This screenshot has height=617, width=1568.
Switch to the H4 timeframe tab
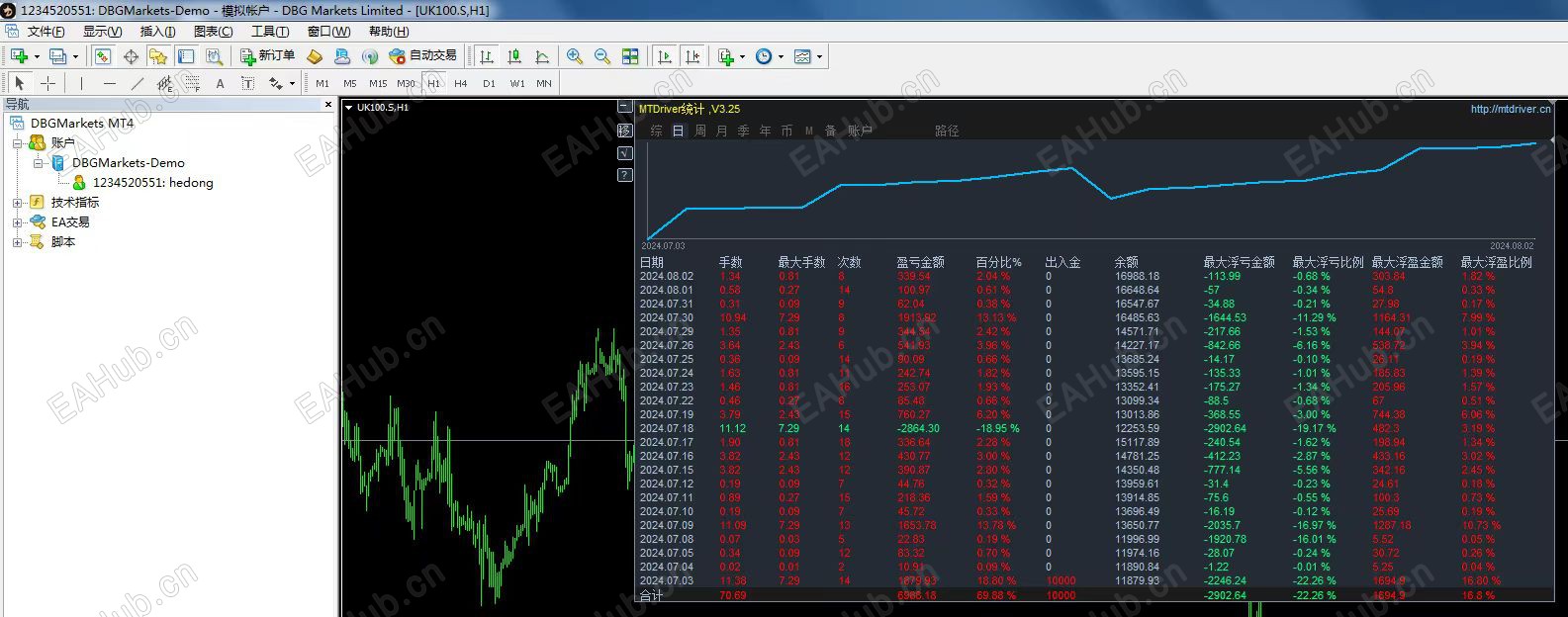click(461, 84)
